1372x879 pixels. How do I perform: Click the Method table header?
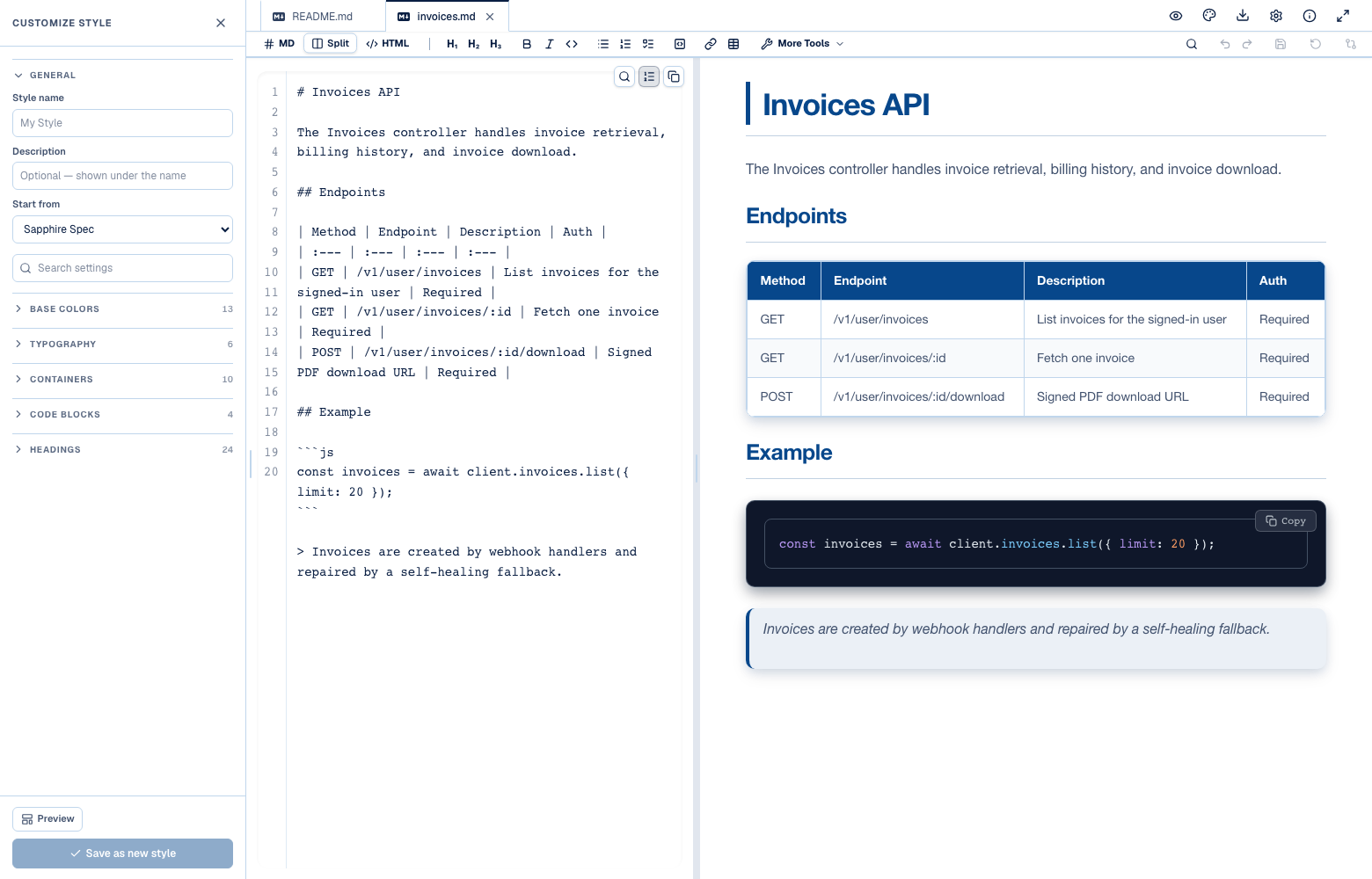[783, 281]
